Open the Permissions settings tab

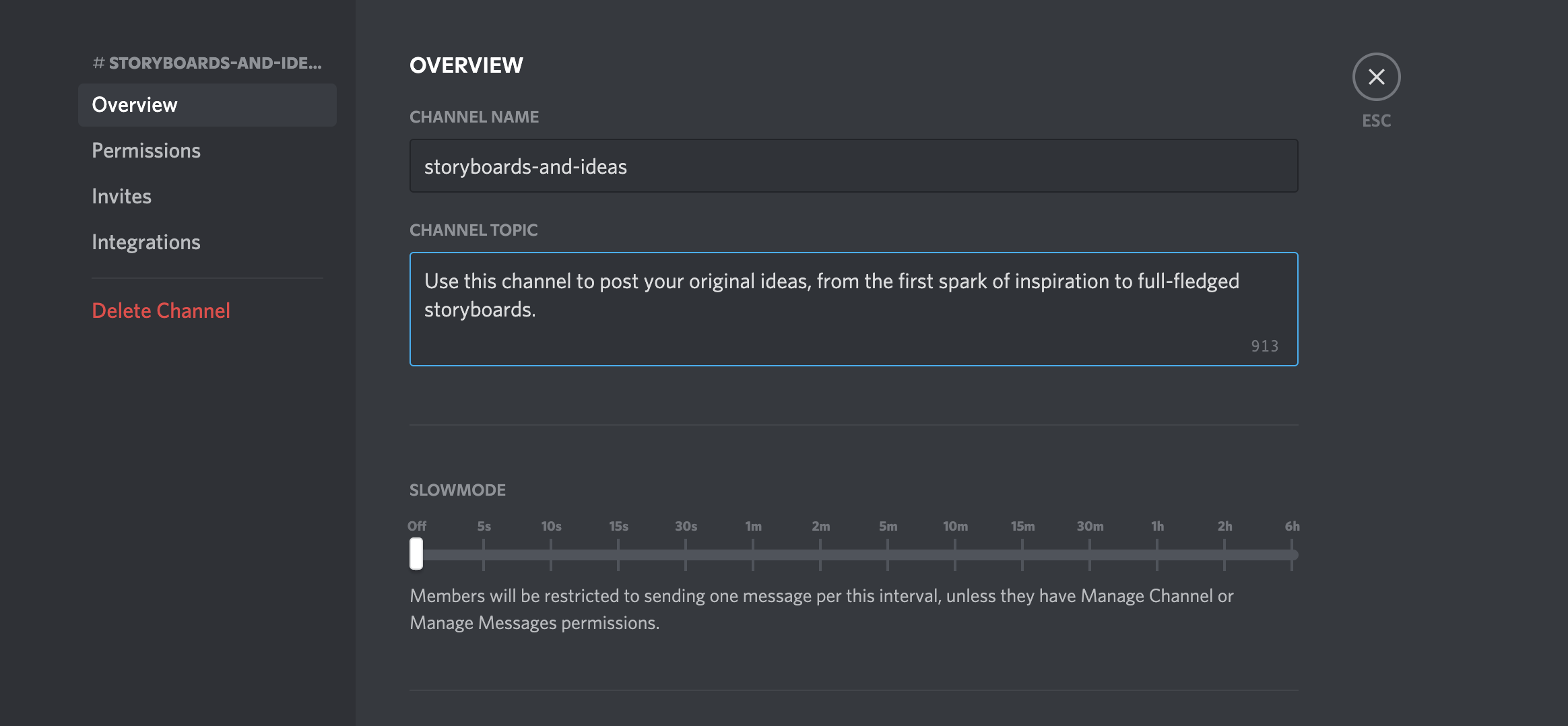coord(146,151)
